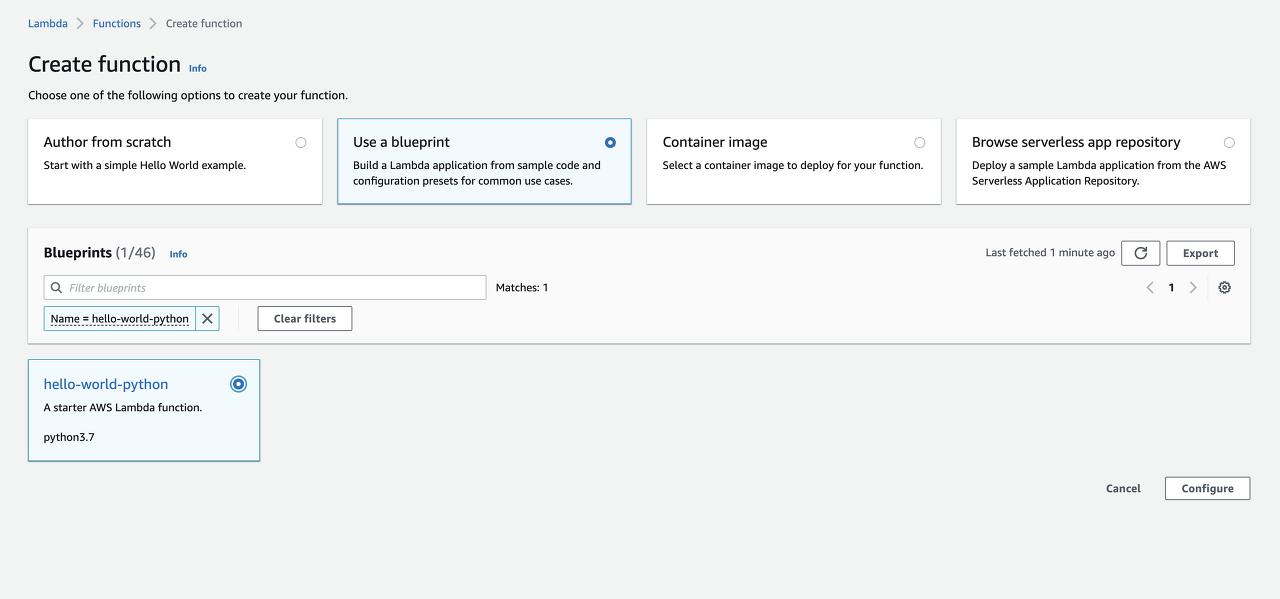1280x599 pixels.
Task: Select Author from scratch radio button
Action: point(301,143)
